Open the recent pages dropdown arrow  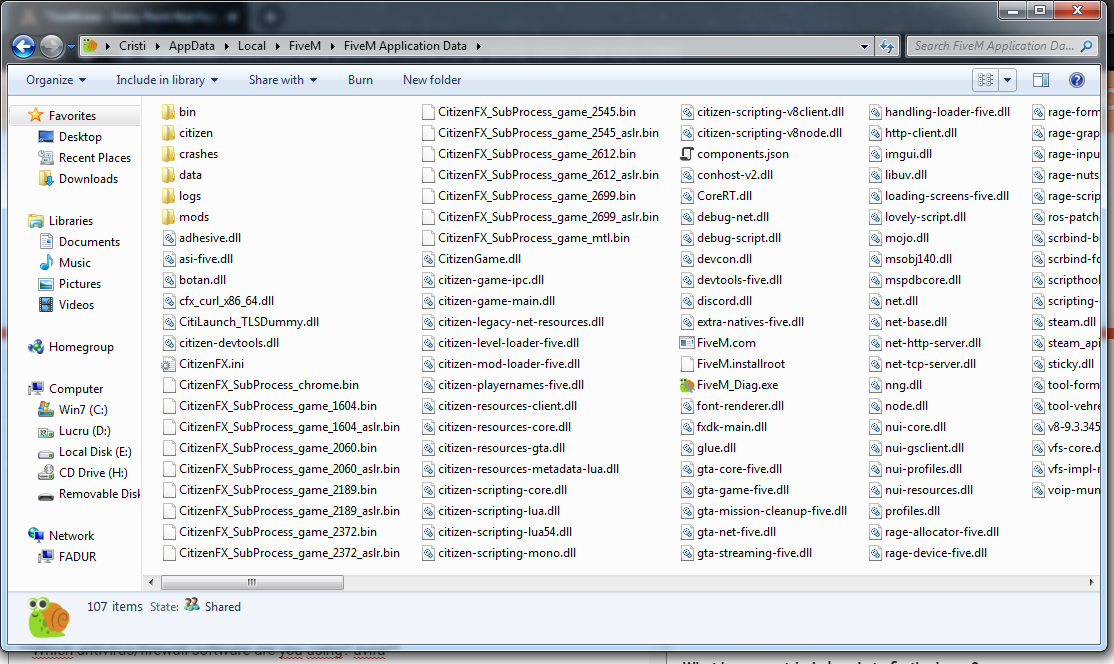click(71, 47)
